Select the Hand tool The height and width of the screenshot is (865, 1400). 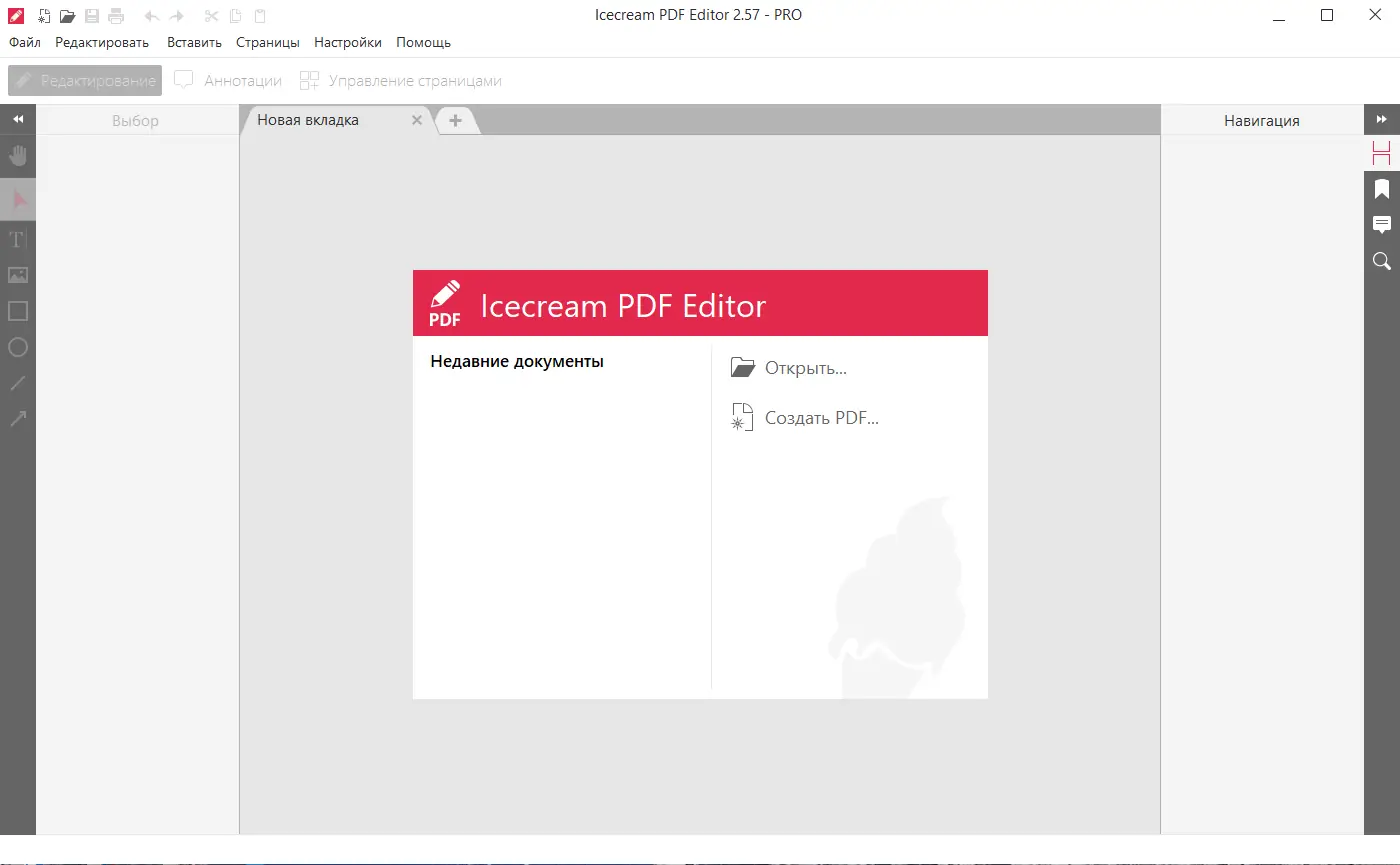click(x=18, y=156)
